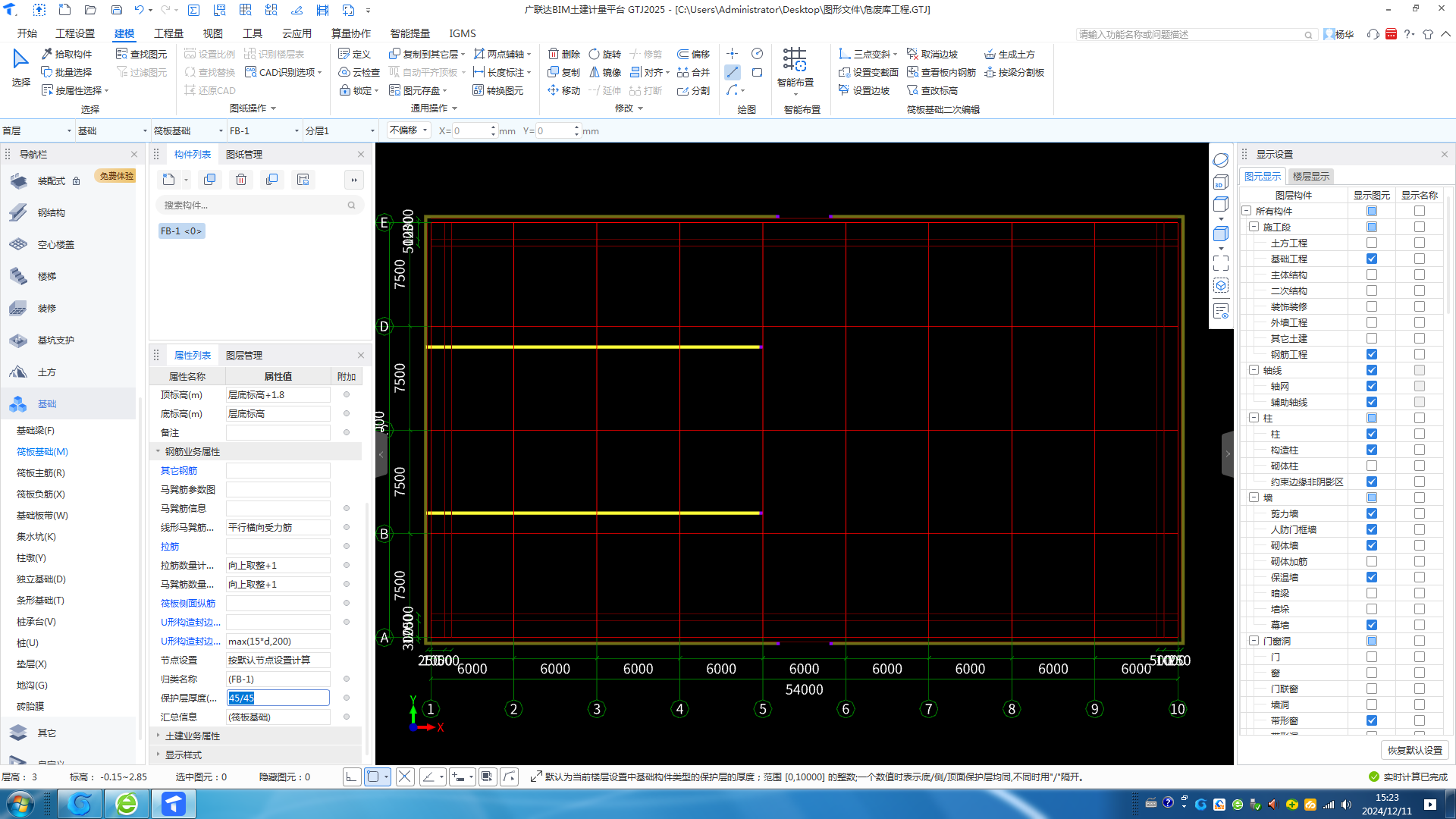Select the 删除 delete tool
The height and width of the screenshot is (819, 1456).
(563, 54)
